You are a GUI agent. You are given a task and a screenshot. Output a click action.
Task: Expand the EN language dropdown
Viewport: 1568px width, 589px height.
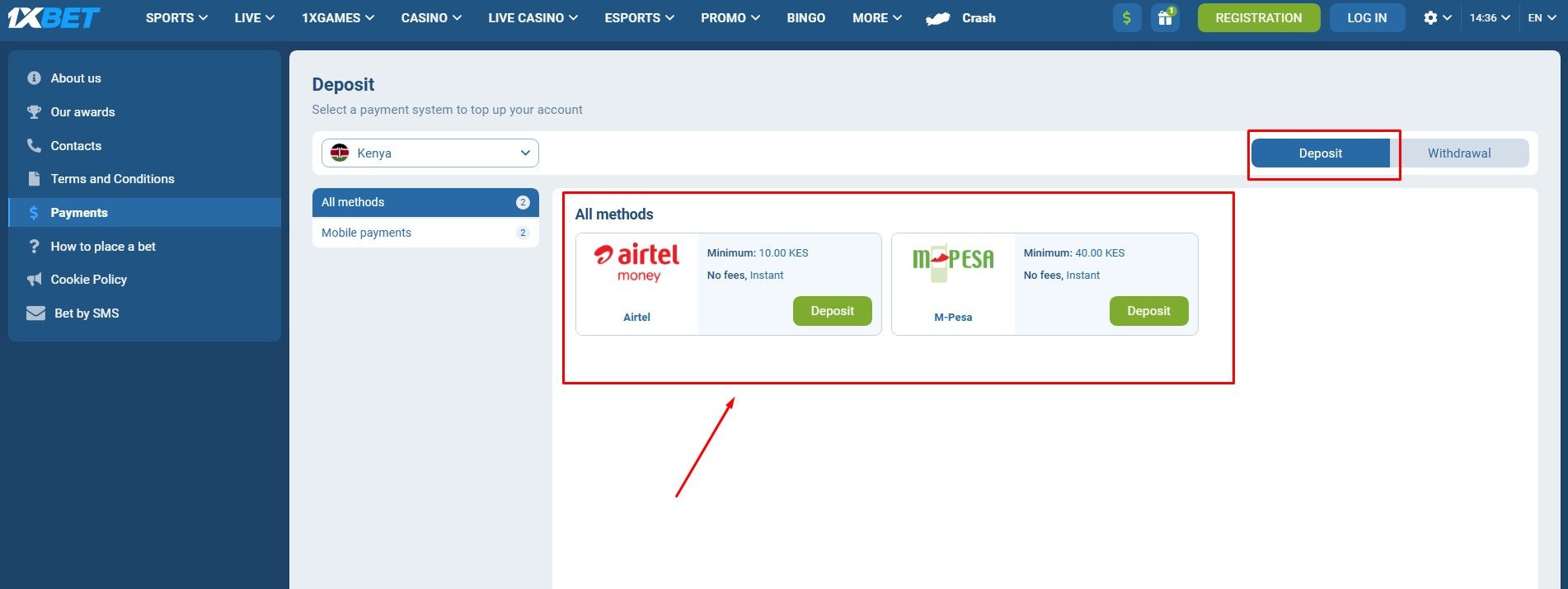[x=1540, y=17]
